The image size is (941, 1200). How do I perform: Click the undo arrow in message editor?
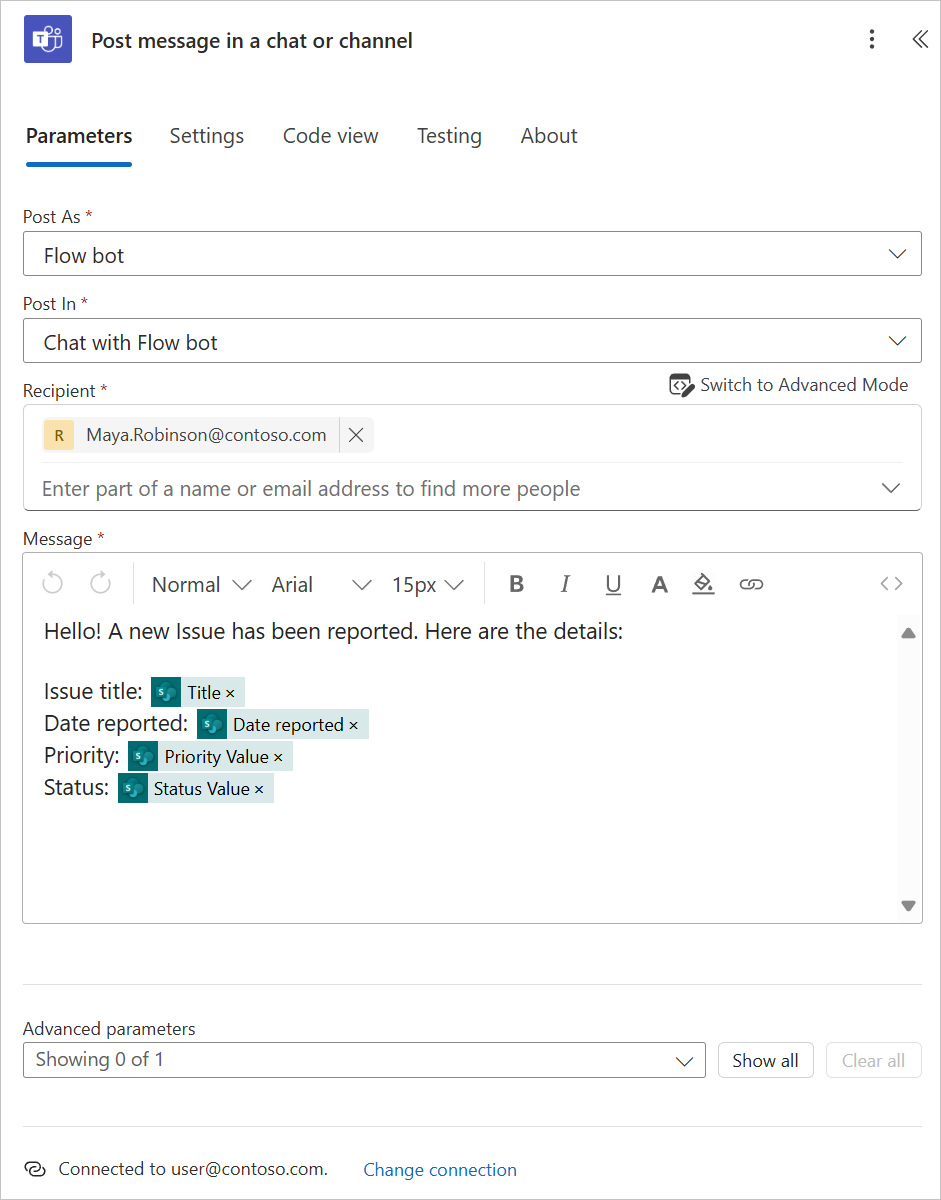(x=52, y=583)
